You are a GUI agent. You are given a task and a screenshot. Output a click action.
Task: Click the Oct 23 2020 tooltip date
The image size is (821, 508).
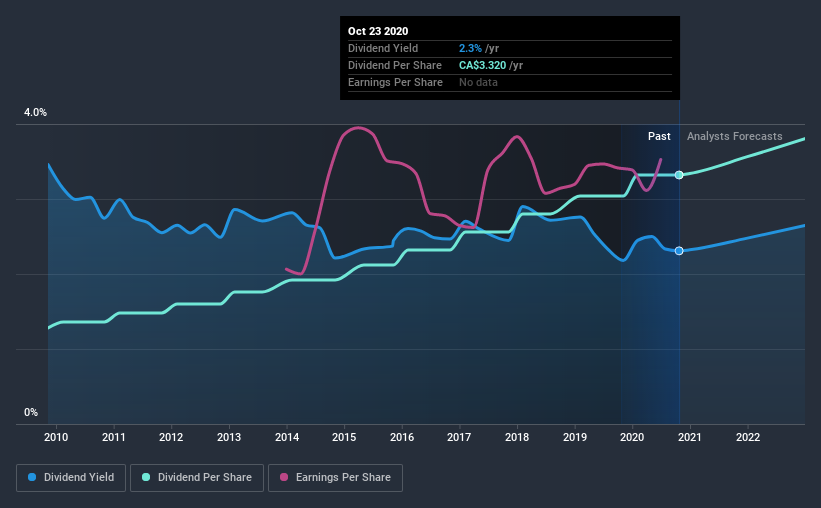click(378, 31)
